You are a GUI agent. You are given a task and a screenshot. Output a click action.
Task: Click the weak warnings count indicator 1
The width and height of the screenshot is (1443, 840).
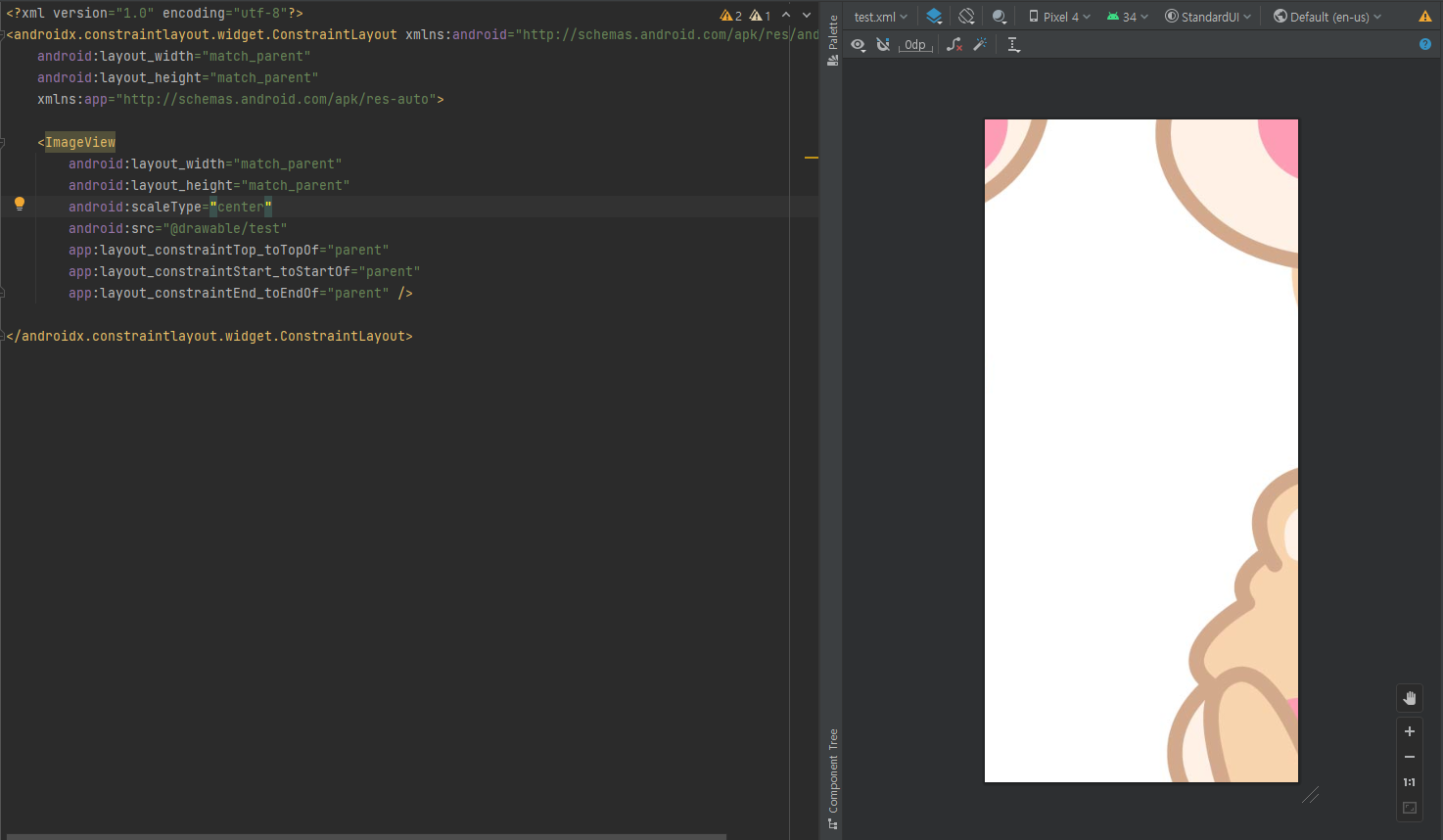coord(761,16)
